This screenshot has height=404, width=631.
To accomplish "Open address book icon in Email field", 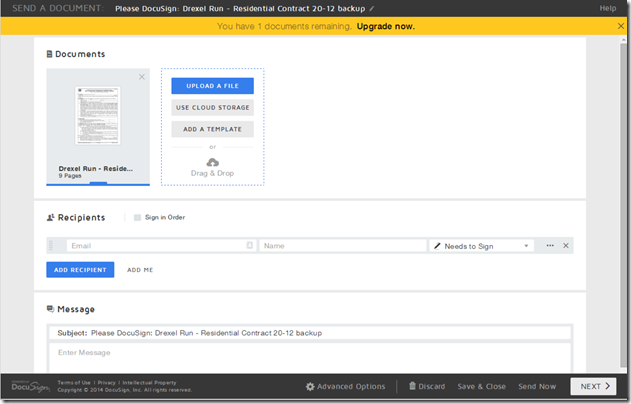I will [250, 245].
